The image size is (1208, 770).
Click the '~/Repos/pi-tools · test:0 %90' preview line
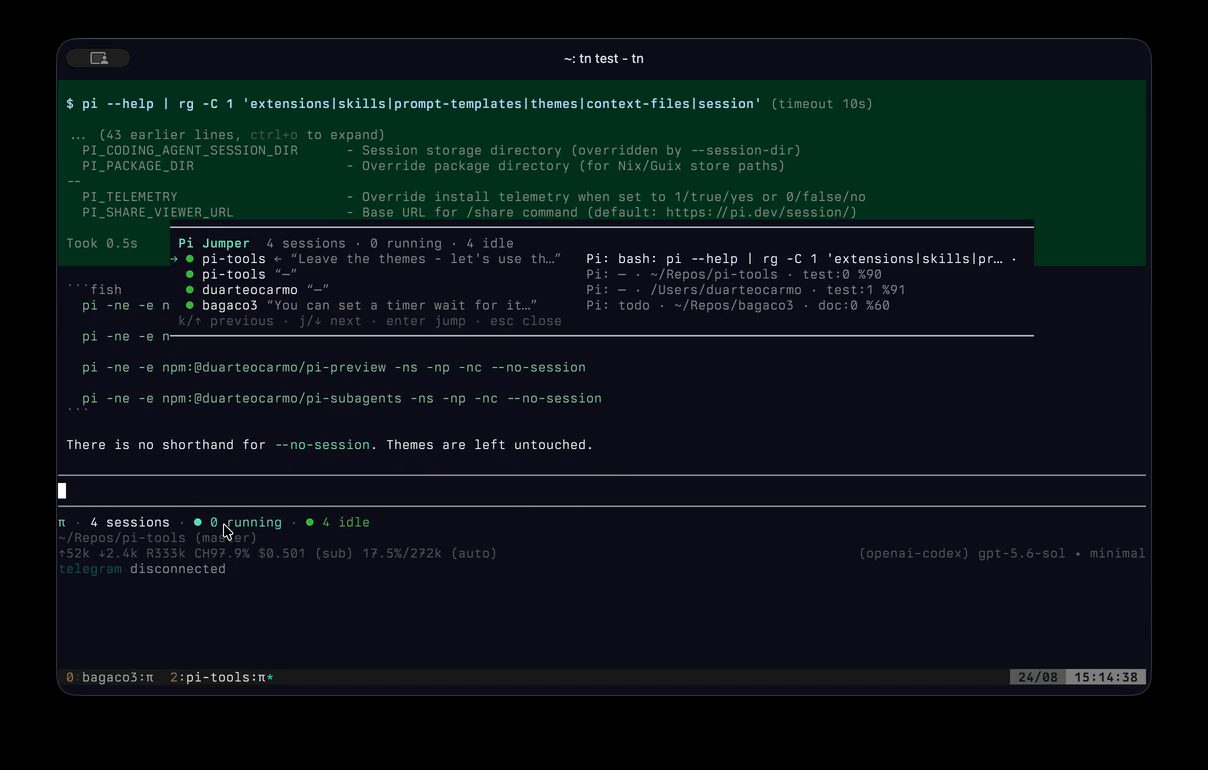734,274
